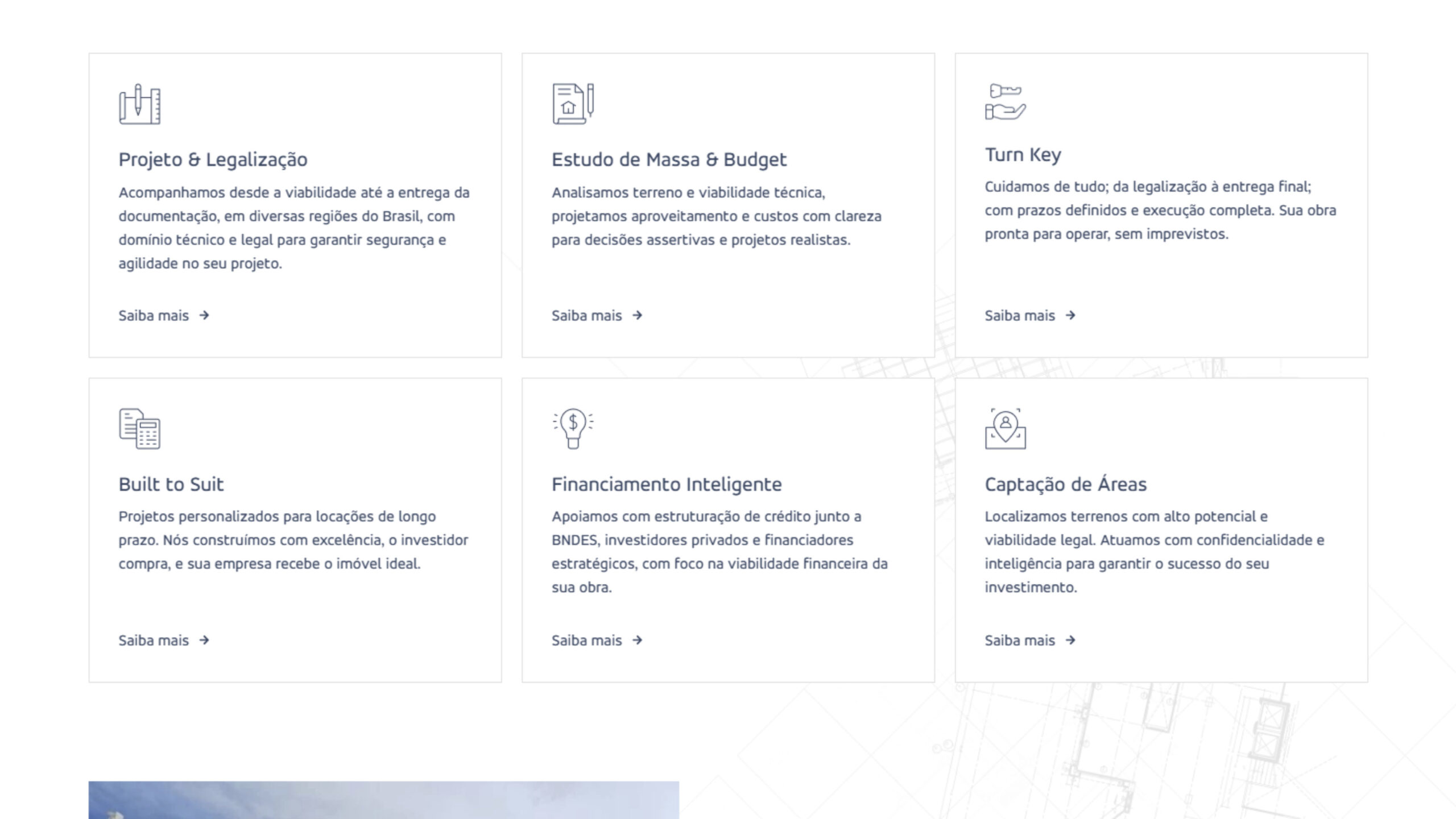Screen dimensions: 1456x819
Task: Click the calculator document Built to Suit icon
Action: point(139,429)
